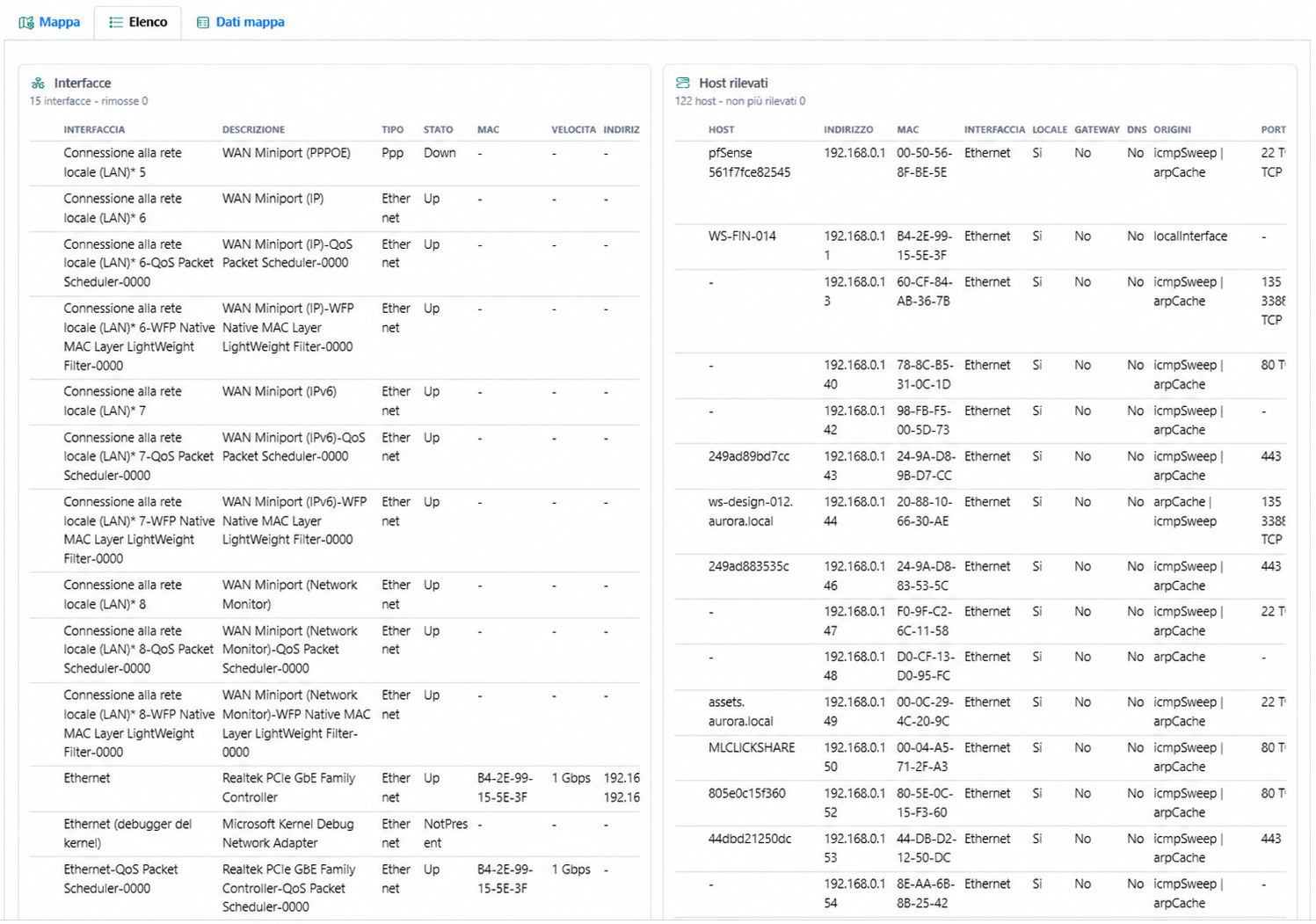
Task: Click MAC address 60-CF-84-AB-36-7B
Action: coord(925,292)
